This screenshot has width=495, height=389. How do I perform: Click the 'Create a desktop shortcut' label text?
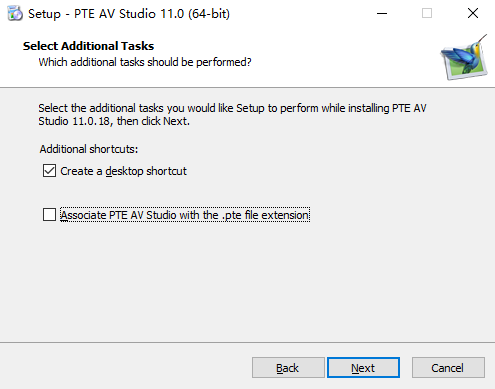[x=123, y=171]
